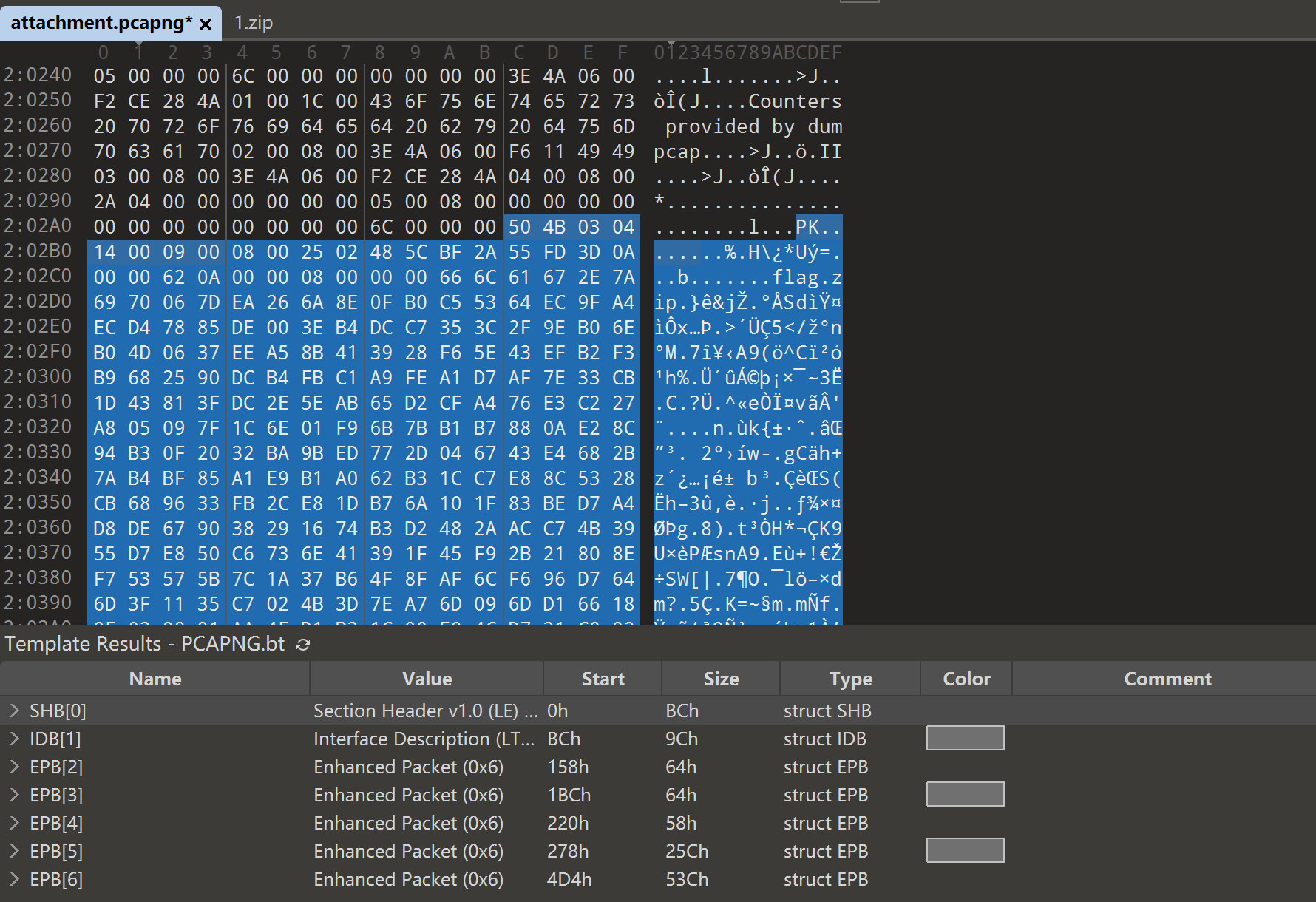
Task: Click the Start column header
Action: click(x=603, y=679)
